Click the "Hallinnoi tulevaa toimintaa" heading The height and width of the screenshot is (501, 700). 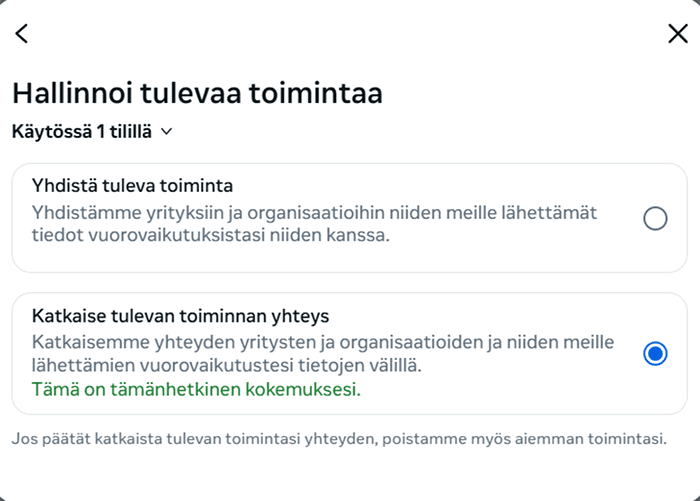click(x=197, y=94)
